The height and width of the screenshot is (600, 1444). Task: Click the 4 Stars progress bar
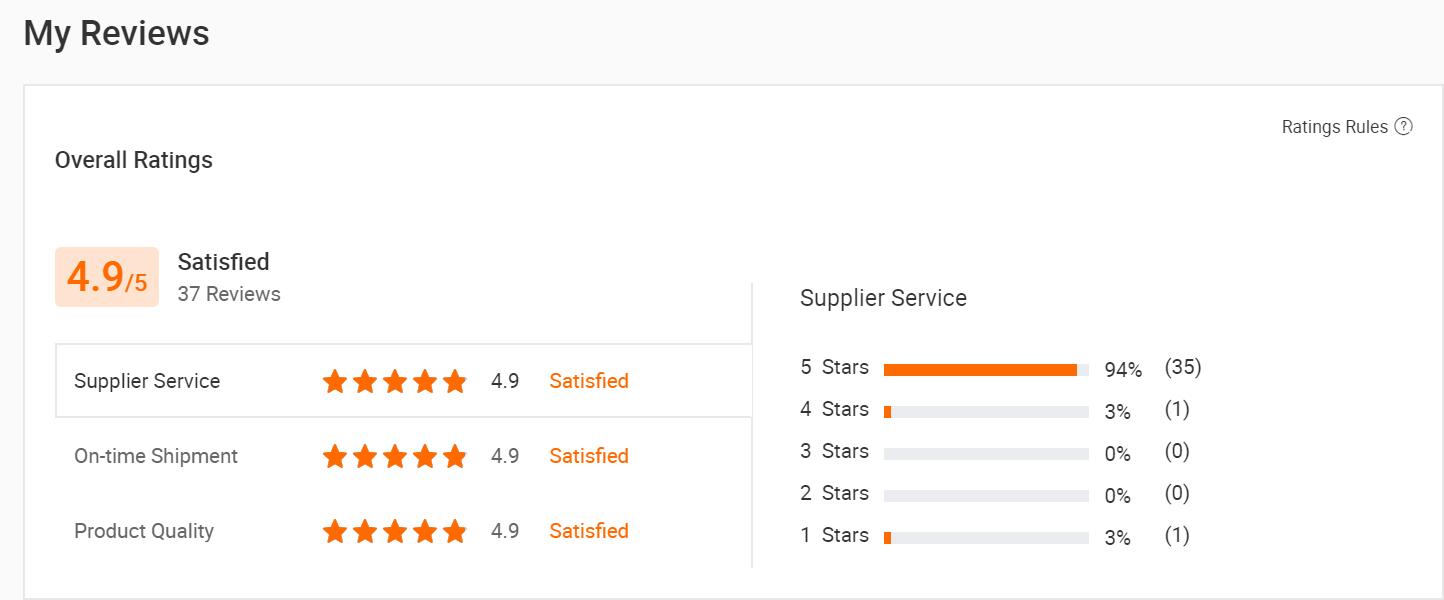986,412
